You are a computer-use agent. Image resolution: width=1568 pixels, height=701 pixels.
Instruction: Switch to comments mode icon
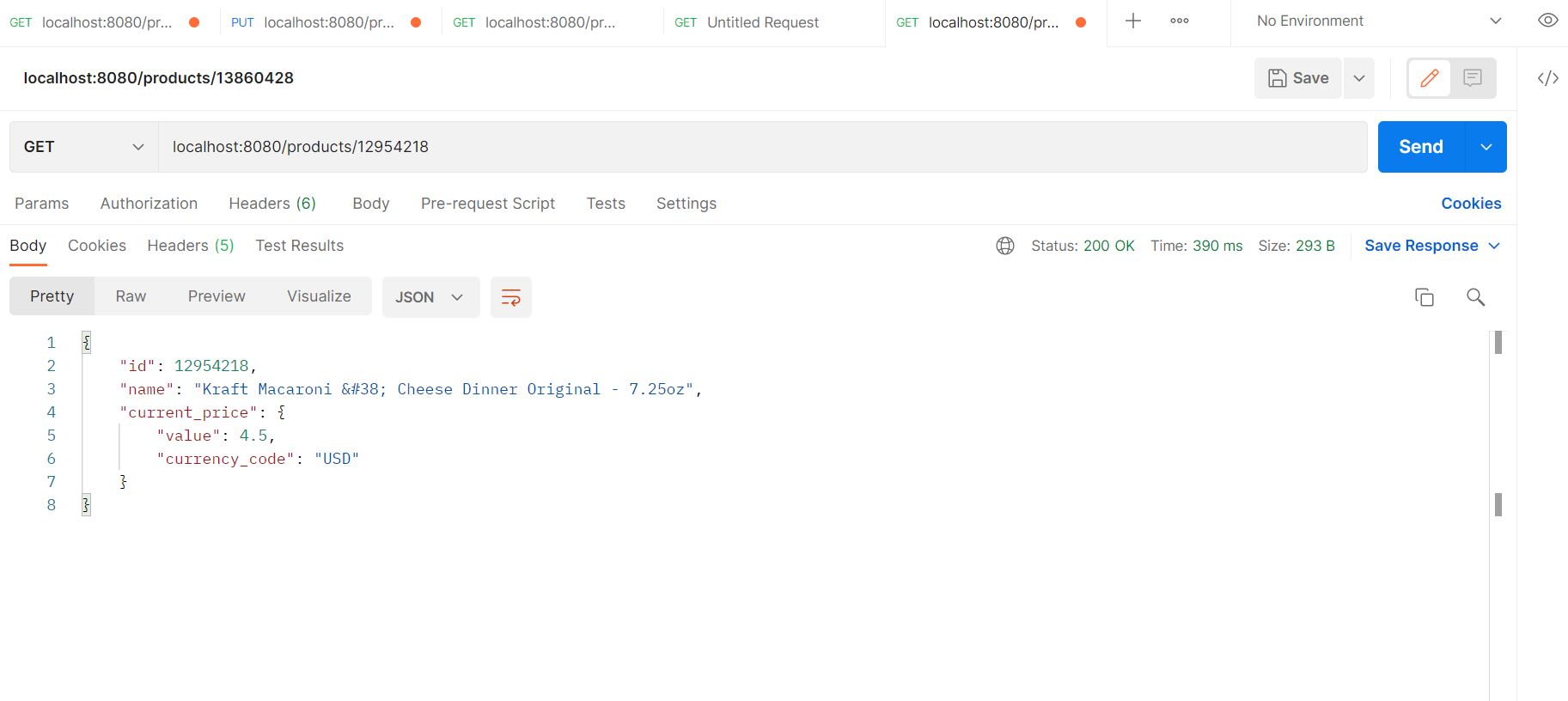coord(1473,78)
